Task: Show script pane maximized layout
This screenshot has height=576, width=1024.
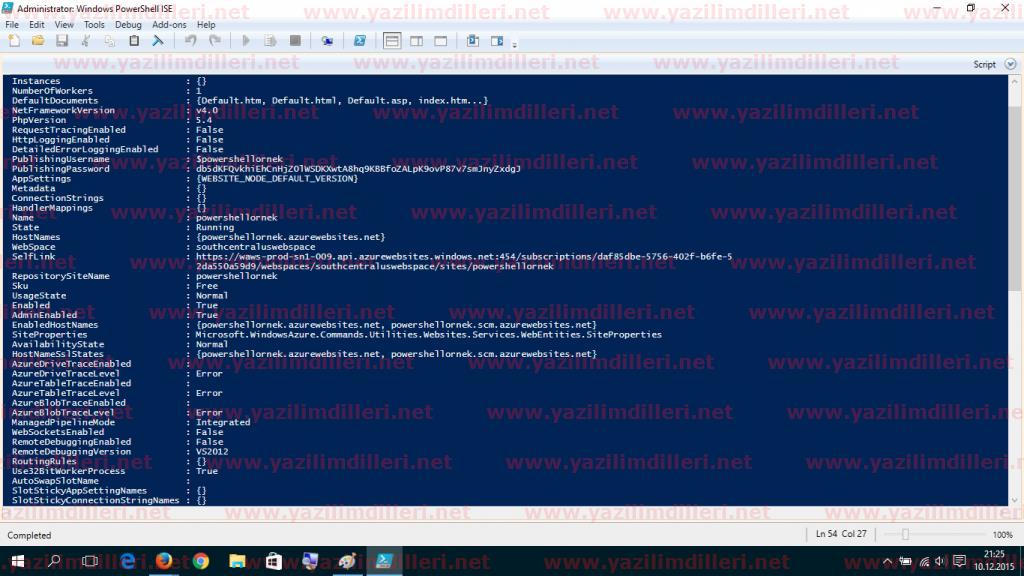Action: 441,41
